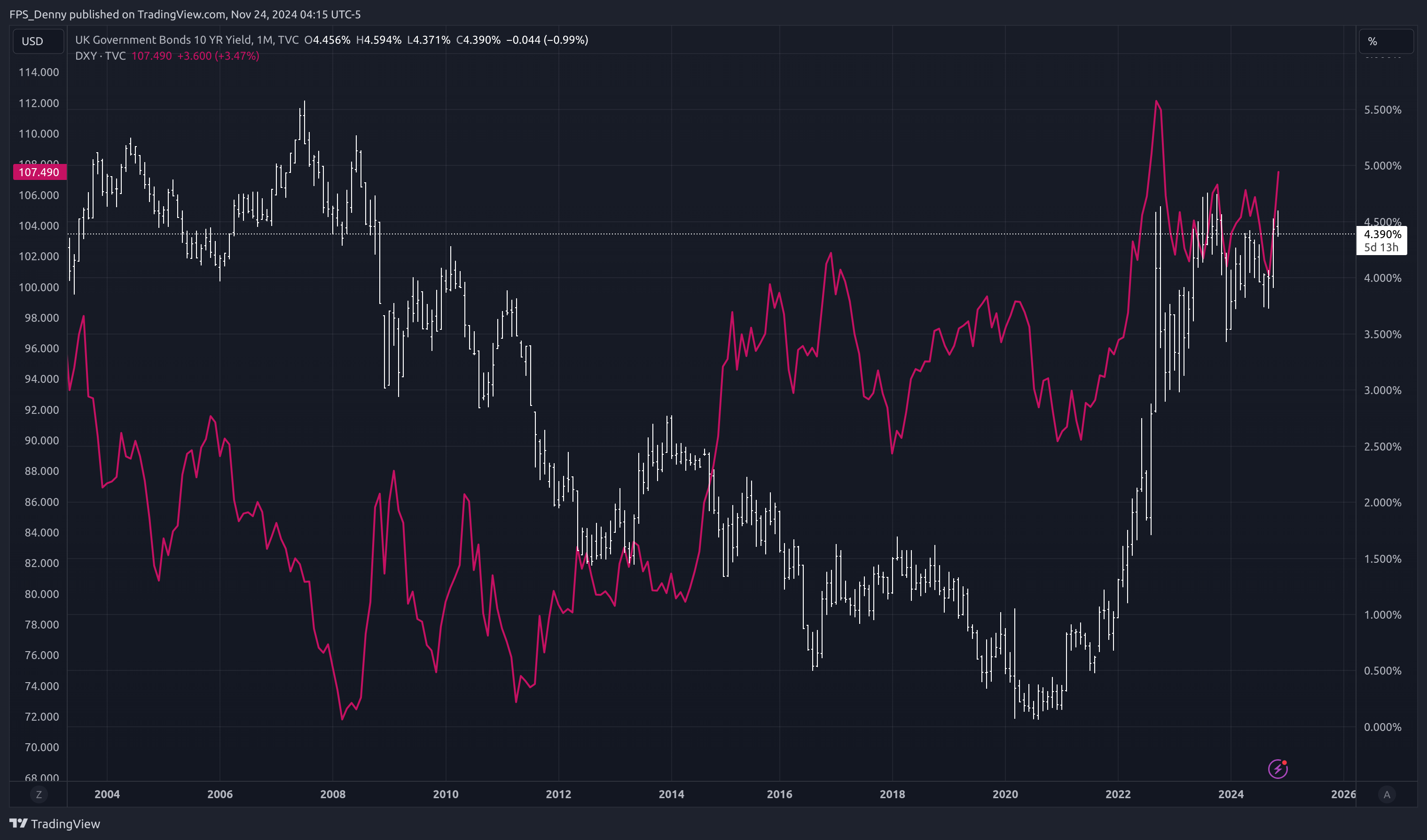The image size is (1427, 840).
Task: Click the H4.594% high value
Action: click(378, 39)
